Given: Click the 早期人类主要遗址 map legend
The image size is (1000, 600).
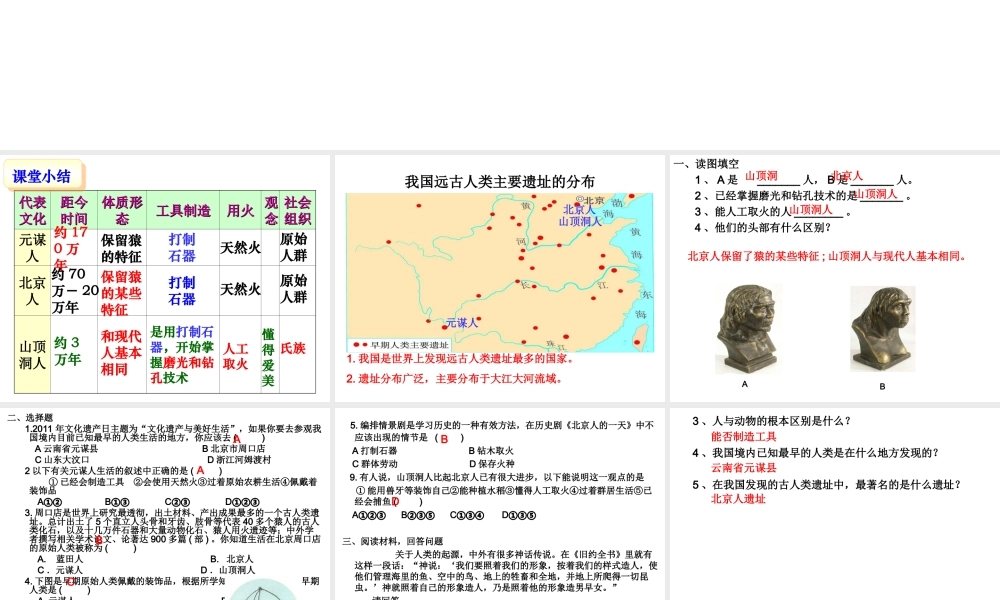Looking at the screenshot, I should (x=401, y=345).
